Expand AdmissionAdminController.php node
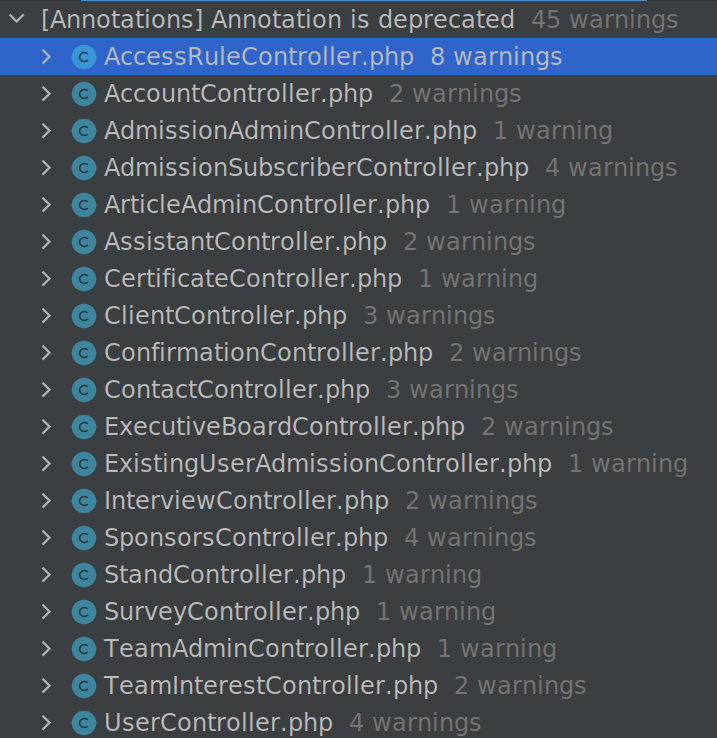 (46, 131)
